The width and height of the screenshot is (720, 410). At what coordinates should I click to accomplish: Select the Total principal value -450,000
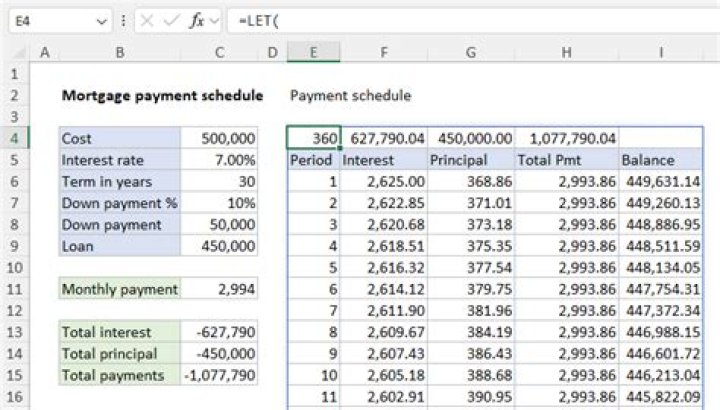219,354
